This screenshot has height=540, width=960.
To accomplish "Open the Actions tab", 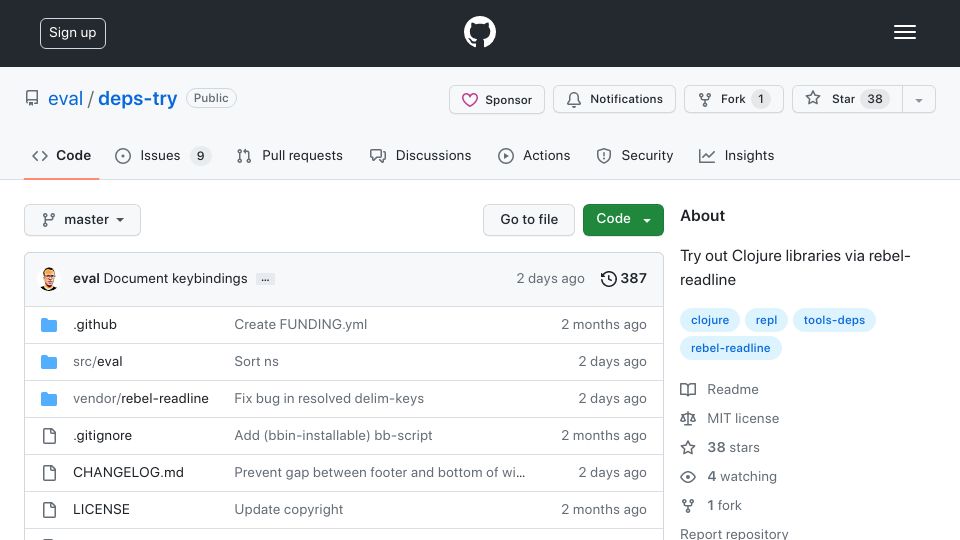I will click(534, 156).
